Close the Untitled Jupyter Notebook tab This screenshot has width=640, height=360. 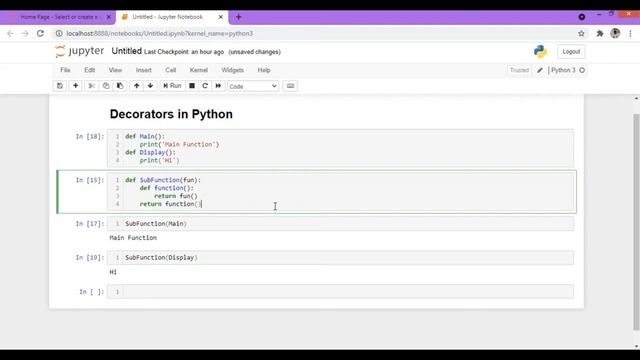pyautogui.click(x=221, y=17)
